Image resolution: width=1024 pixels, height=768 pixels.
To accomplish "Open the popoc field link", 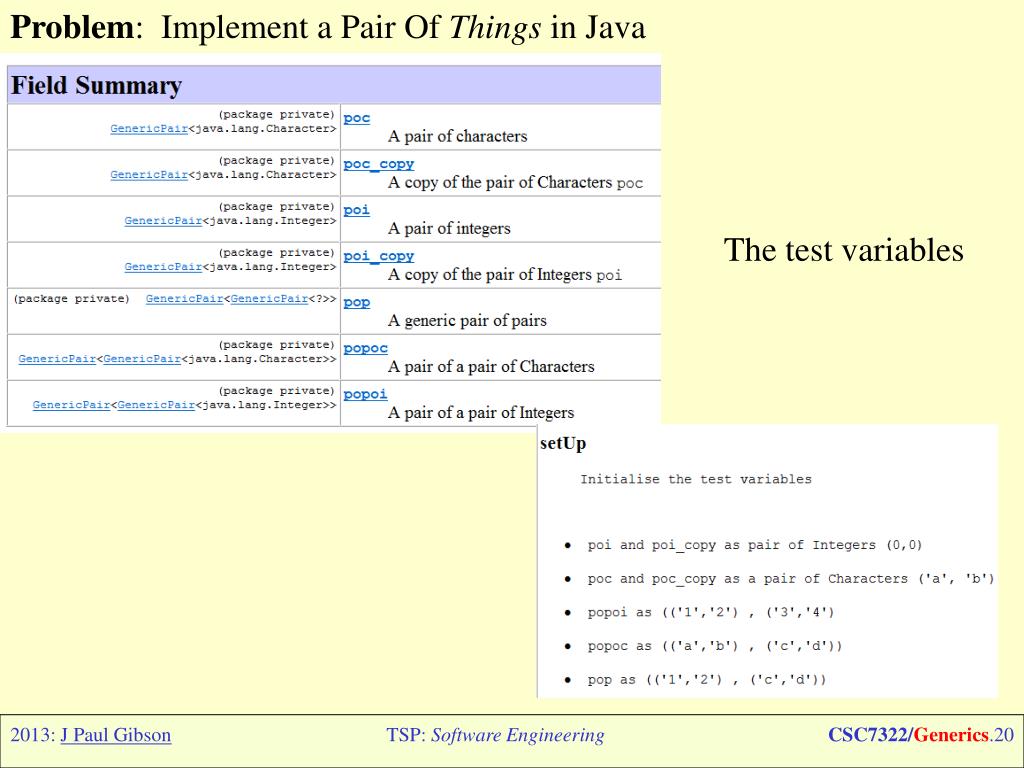I will [x=366, y=349].
